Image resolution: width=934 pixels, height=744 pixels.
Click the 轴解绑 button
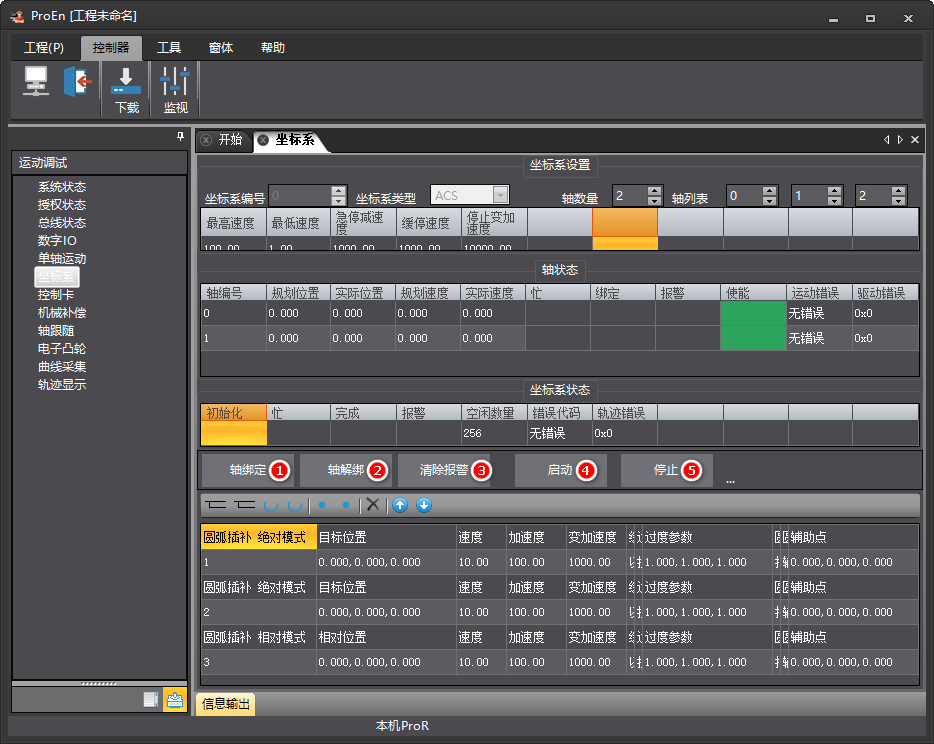(x=345, y=470)
